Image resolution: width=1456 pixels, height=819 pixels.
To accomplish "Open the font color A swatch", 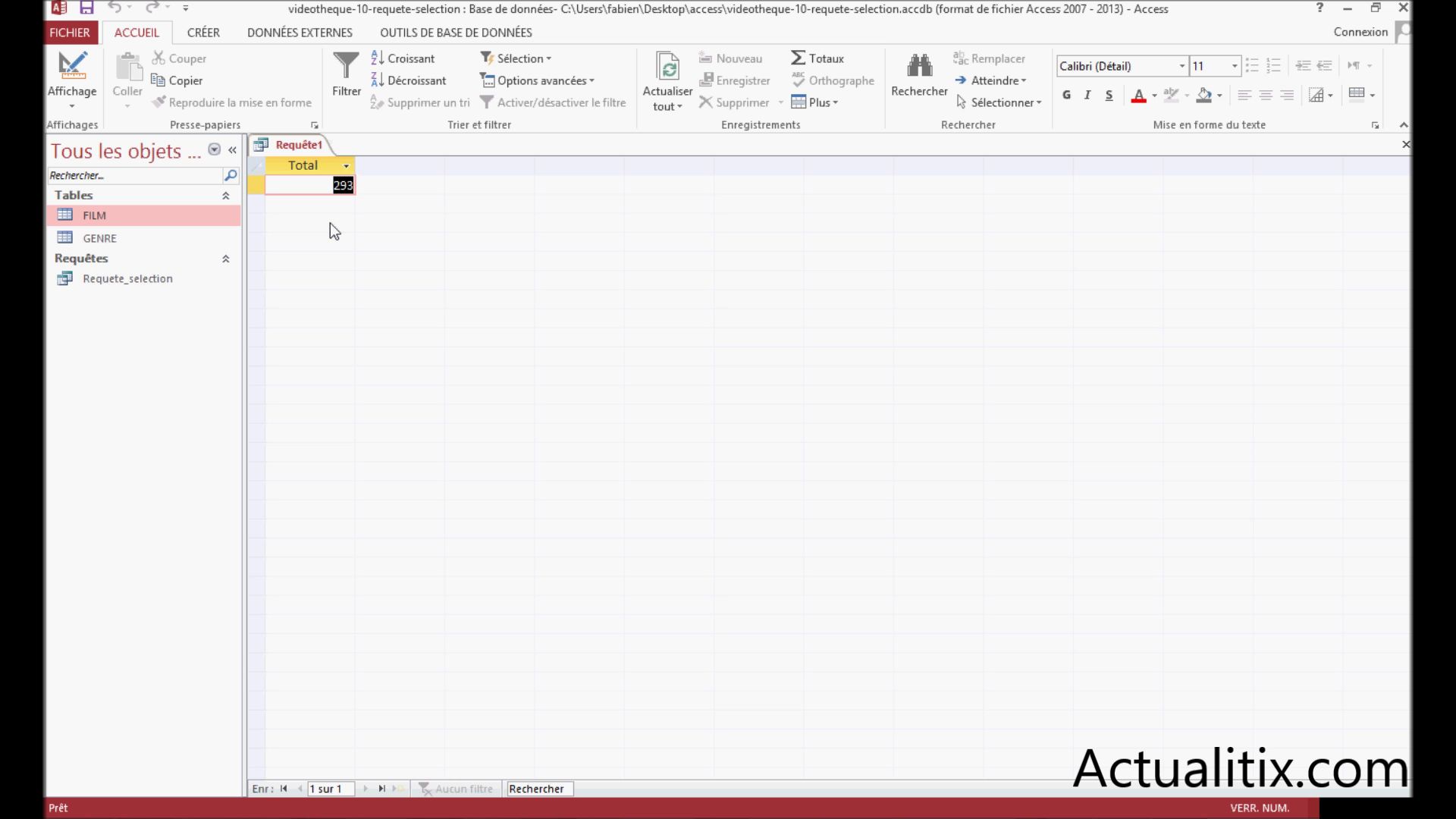I will click(1138, 95).
